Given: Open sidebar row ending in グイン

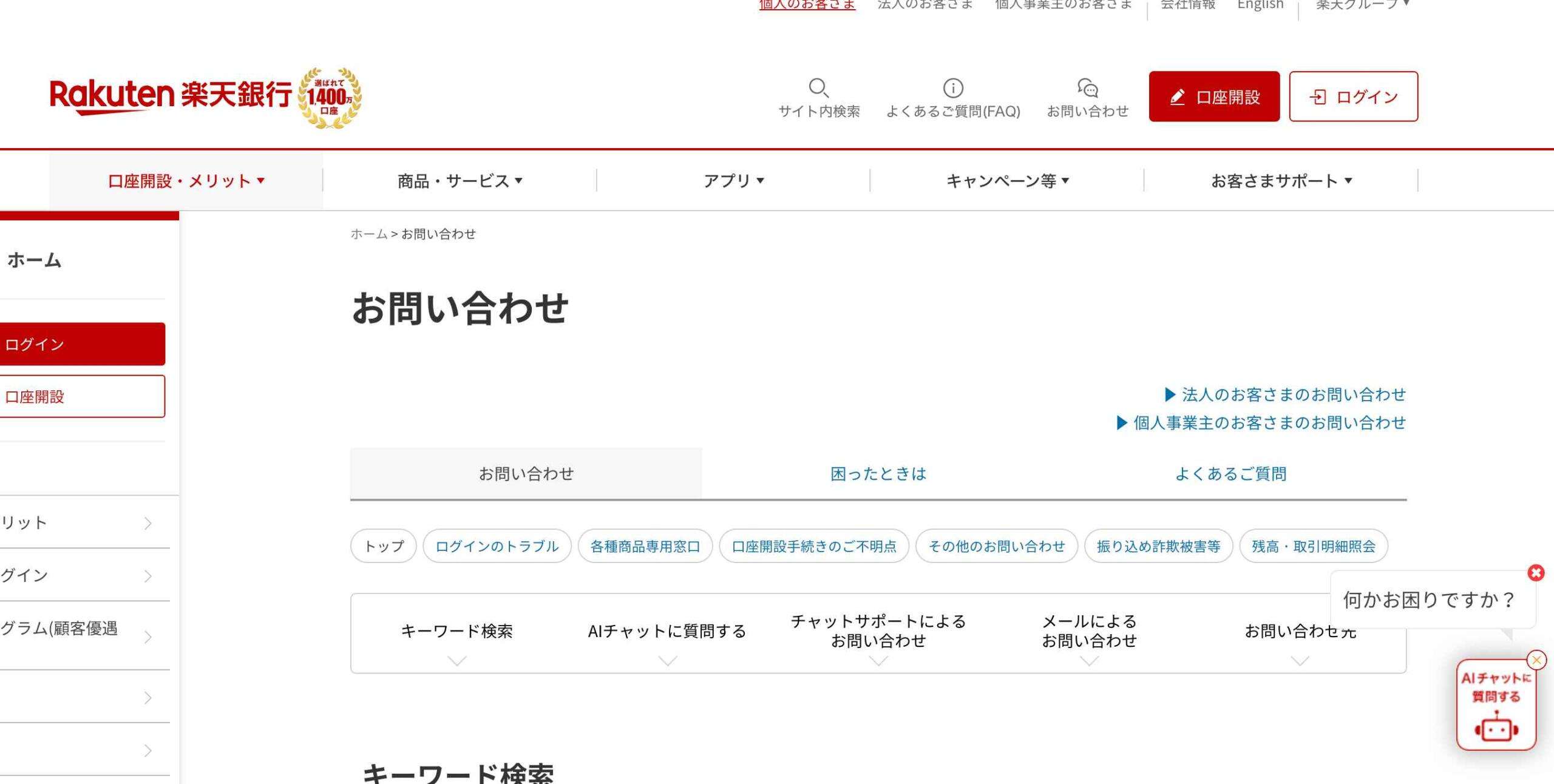Looking at the screenshot, I should click(84, 575).
